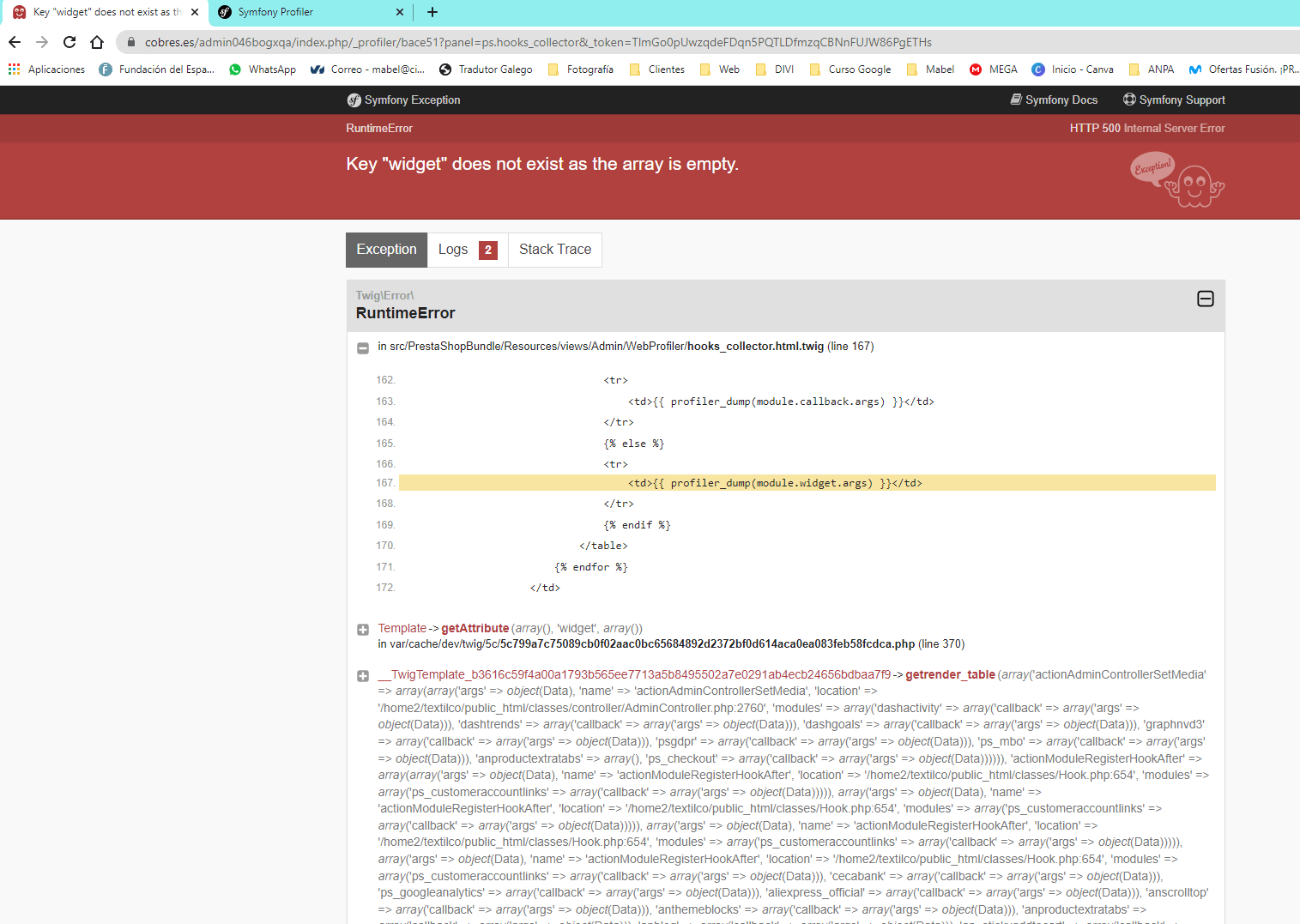Click the HTTP 500 Internal Server Error status
1300x924 pixels.
tap(1147, 129)
